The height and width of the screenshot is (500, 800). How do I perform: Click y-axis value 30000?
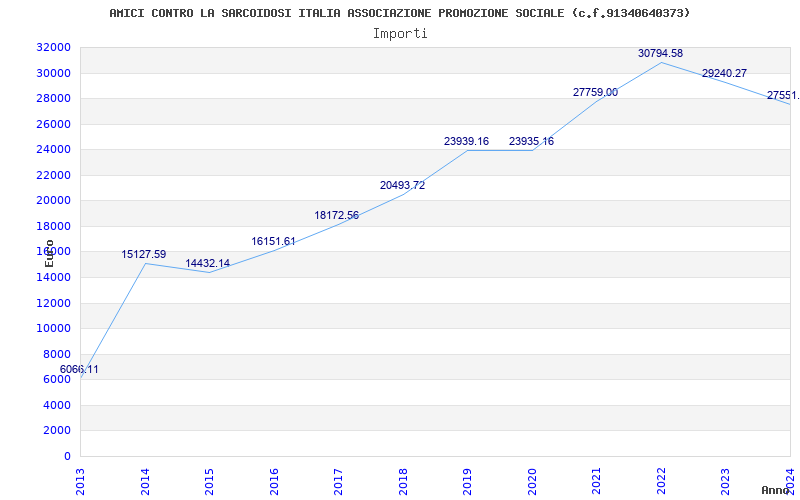53,73
